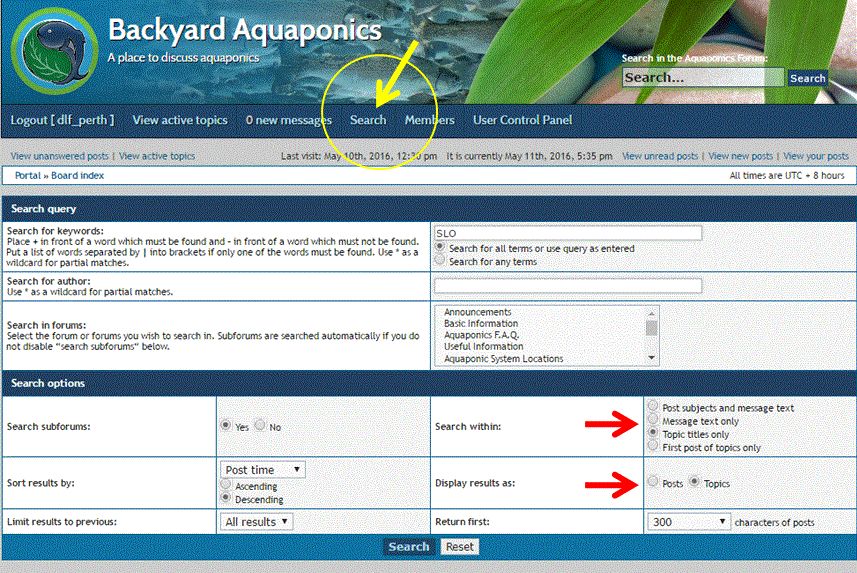The height and width of the screenshot is (573, 857).
Task: Open small 'View active topics' link below navbar
Action: click(x=157, y=156)
